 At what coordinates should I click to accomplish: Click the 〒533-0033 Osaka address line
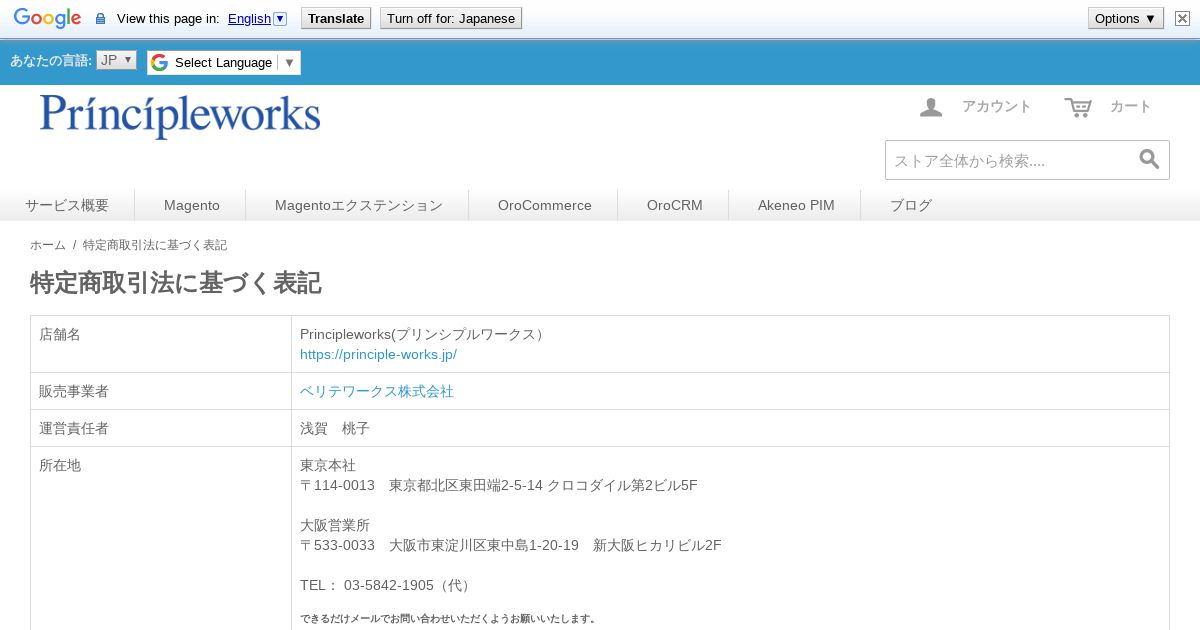point(511,545)
